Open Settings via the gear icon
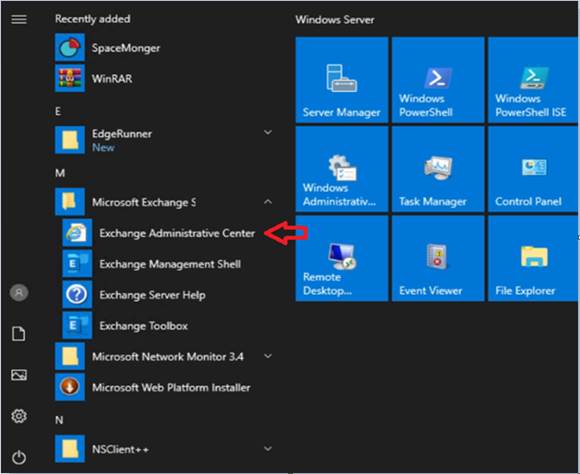Viewport: 580px width, 474px height. point(19,416)
